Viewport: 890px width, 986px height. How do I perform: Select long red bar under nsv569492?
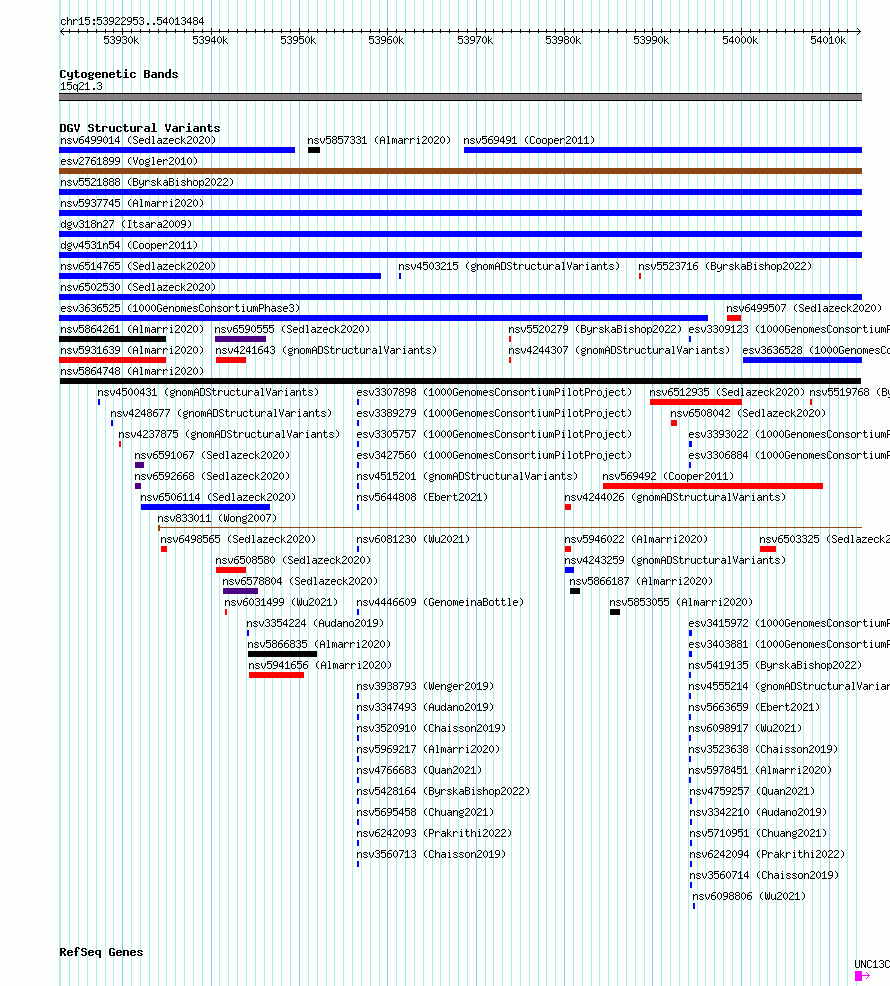point(713,485)
